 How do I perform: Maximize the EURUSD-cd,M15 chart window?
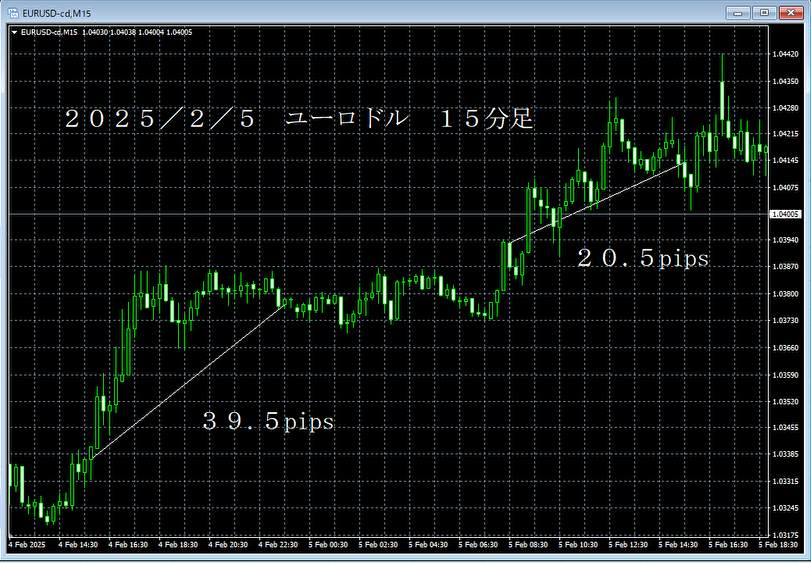point(765,12)
